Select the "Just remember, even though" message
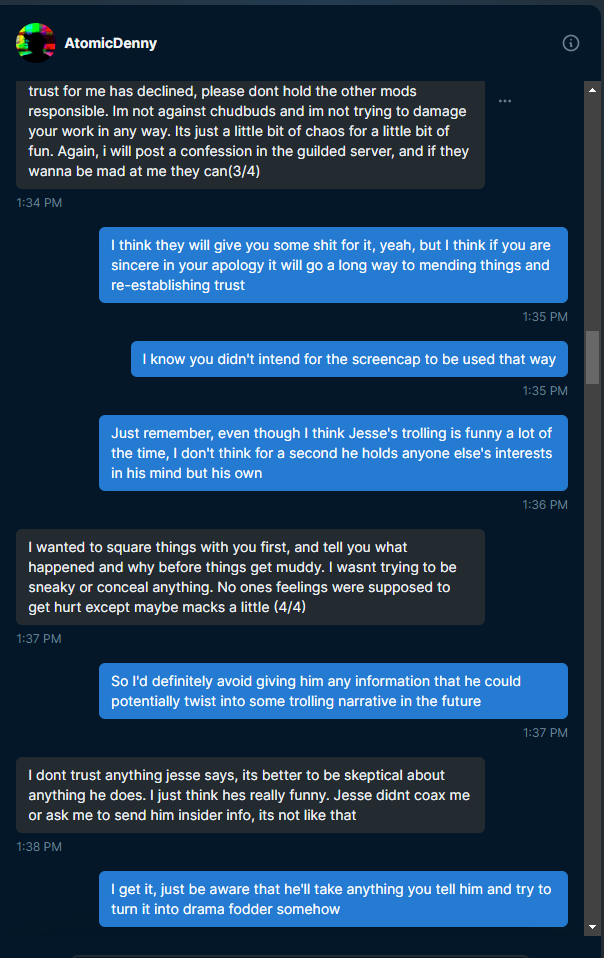604x958 pixels. click(333, 453)
